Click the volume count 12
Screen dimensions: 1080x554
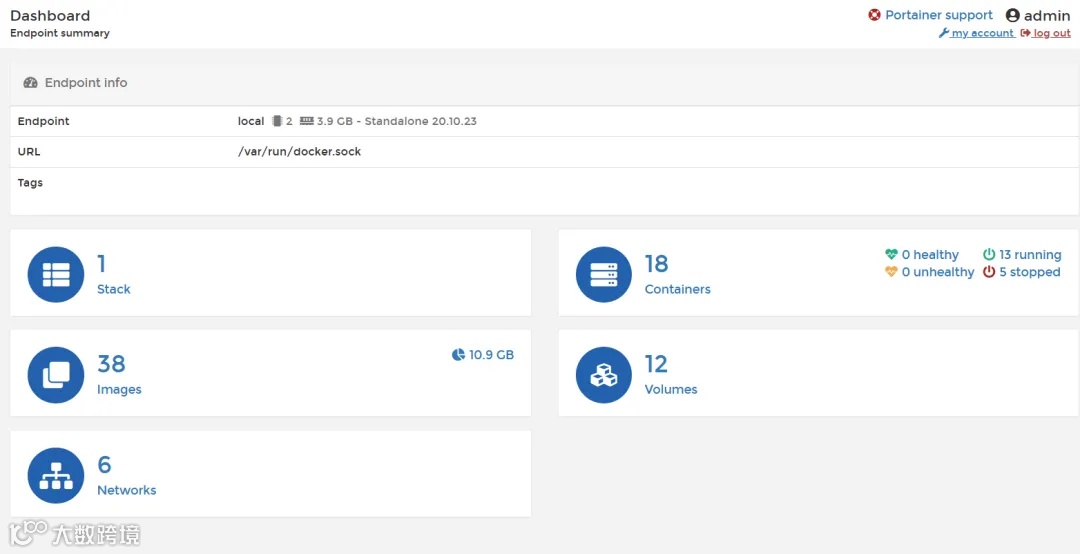[656, 364]
